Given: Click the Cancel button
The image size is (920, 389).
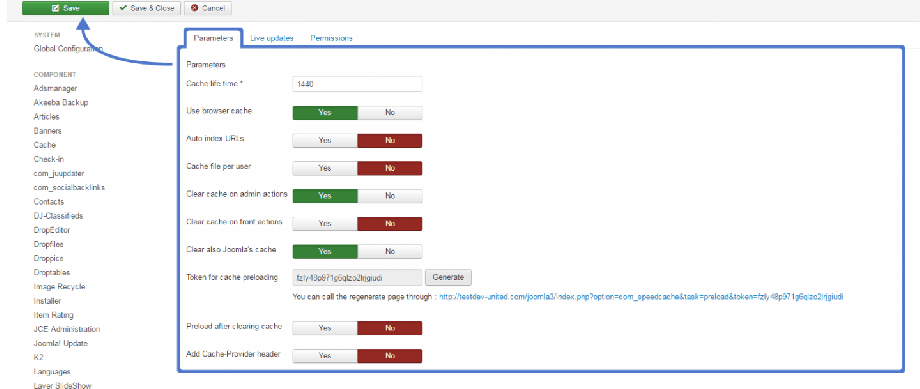Looking at the screenshot, I should tap(208, 8).
